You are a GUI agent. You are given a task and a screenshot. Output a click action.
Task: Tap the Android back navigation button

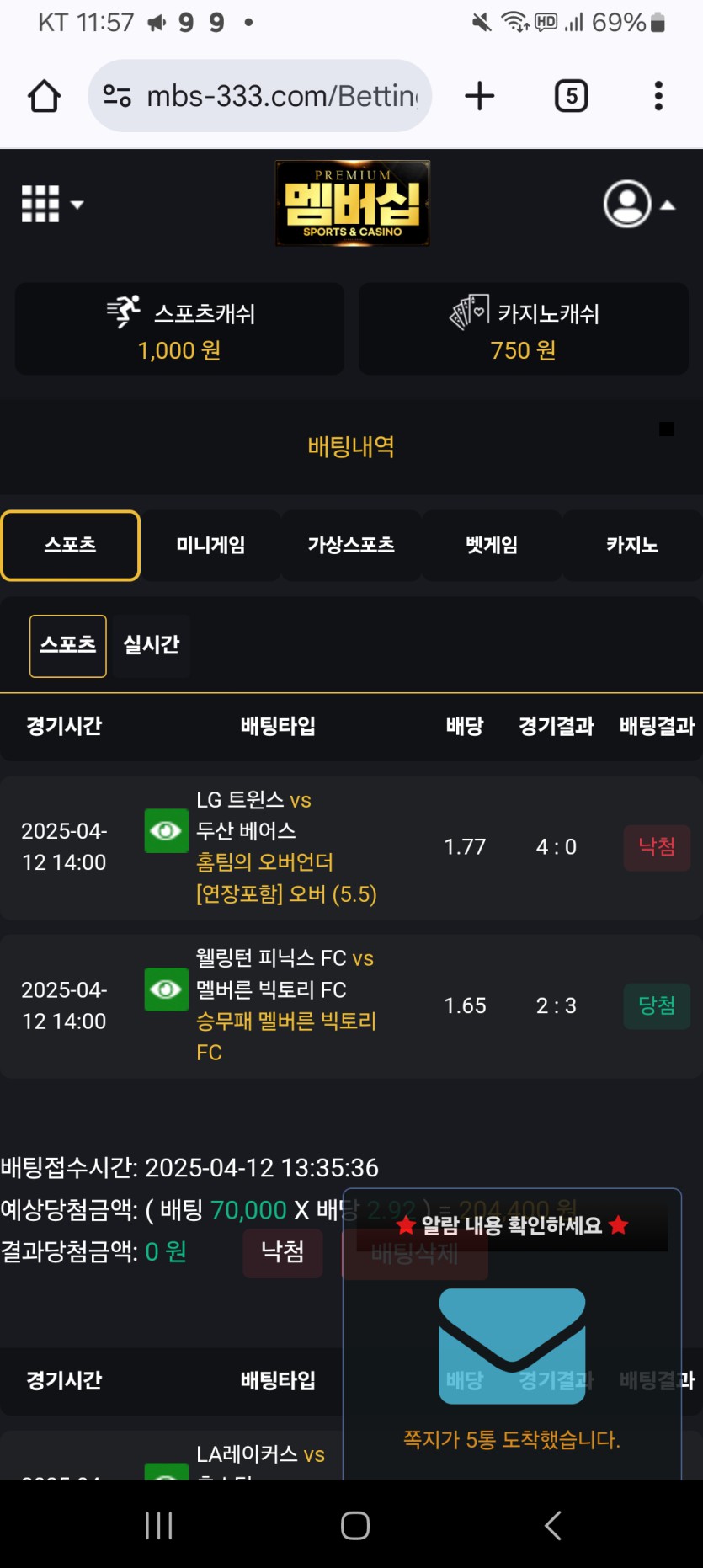tap(553, 1525)
